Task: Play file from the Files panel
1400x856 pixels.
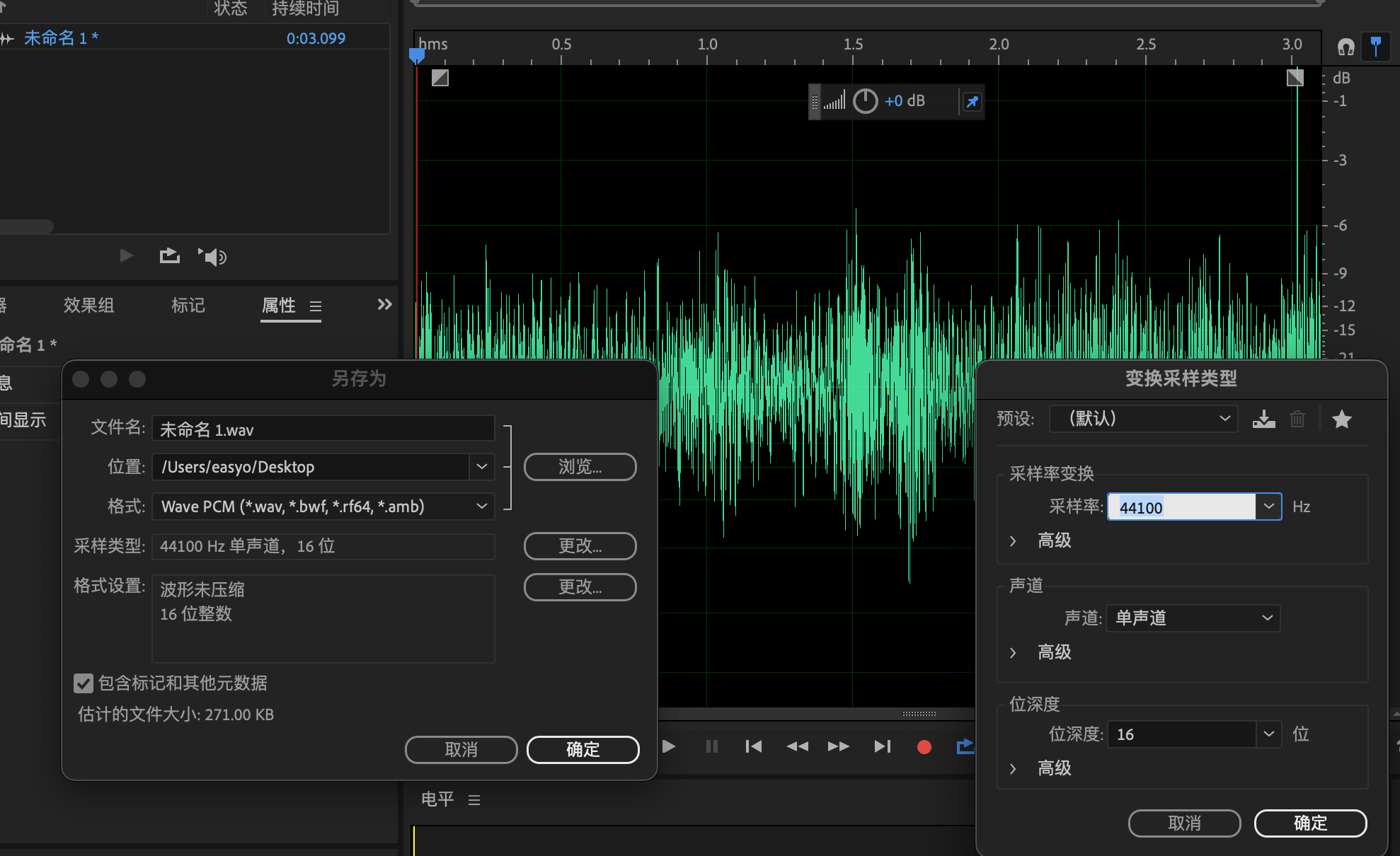Action: pyautogui.click(x=127, y=255)
